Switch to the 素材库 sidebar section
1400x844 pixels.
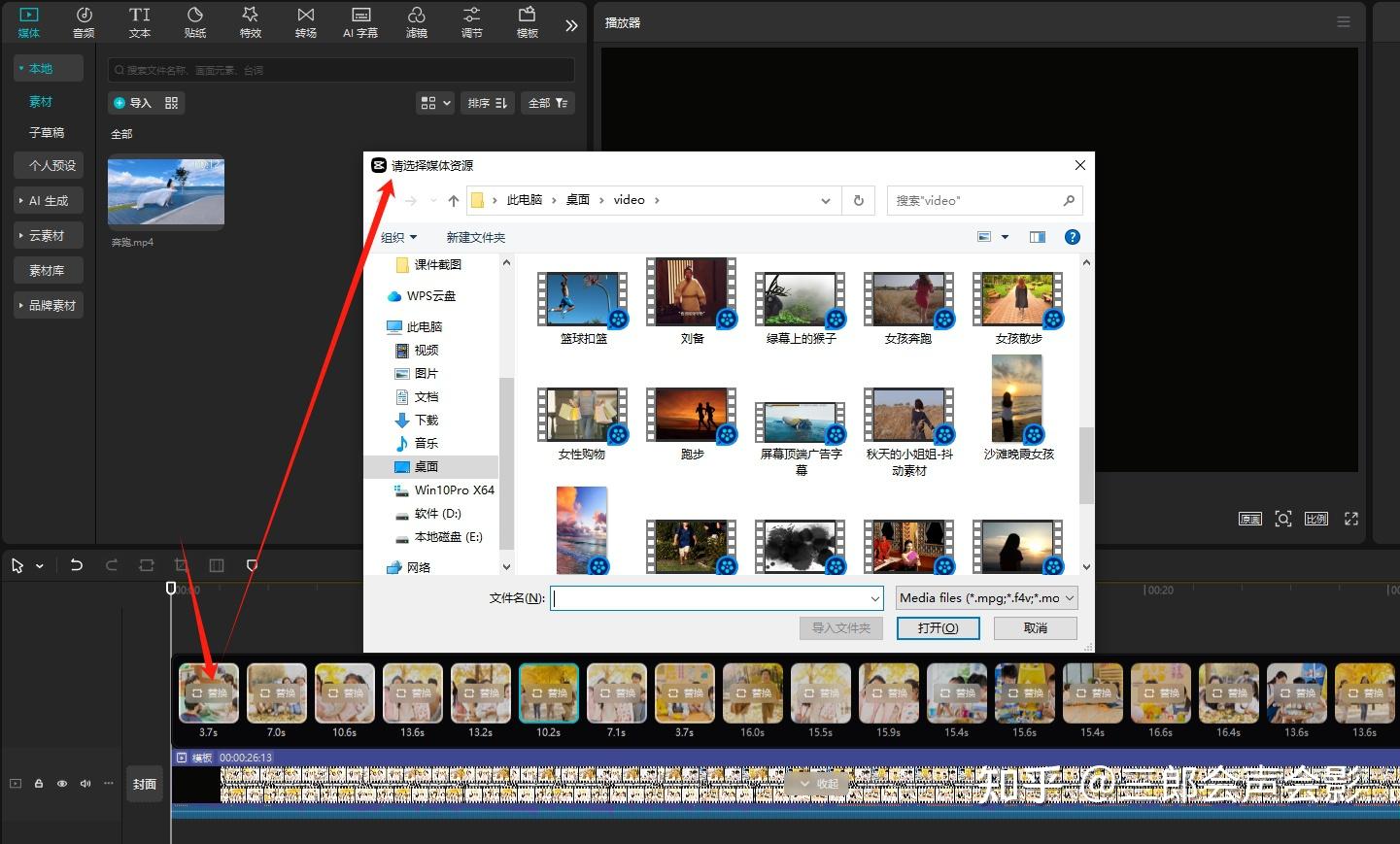48,269
